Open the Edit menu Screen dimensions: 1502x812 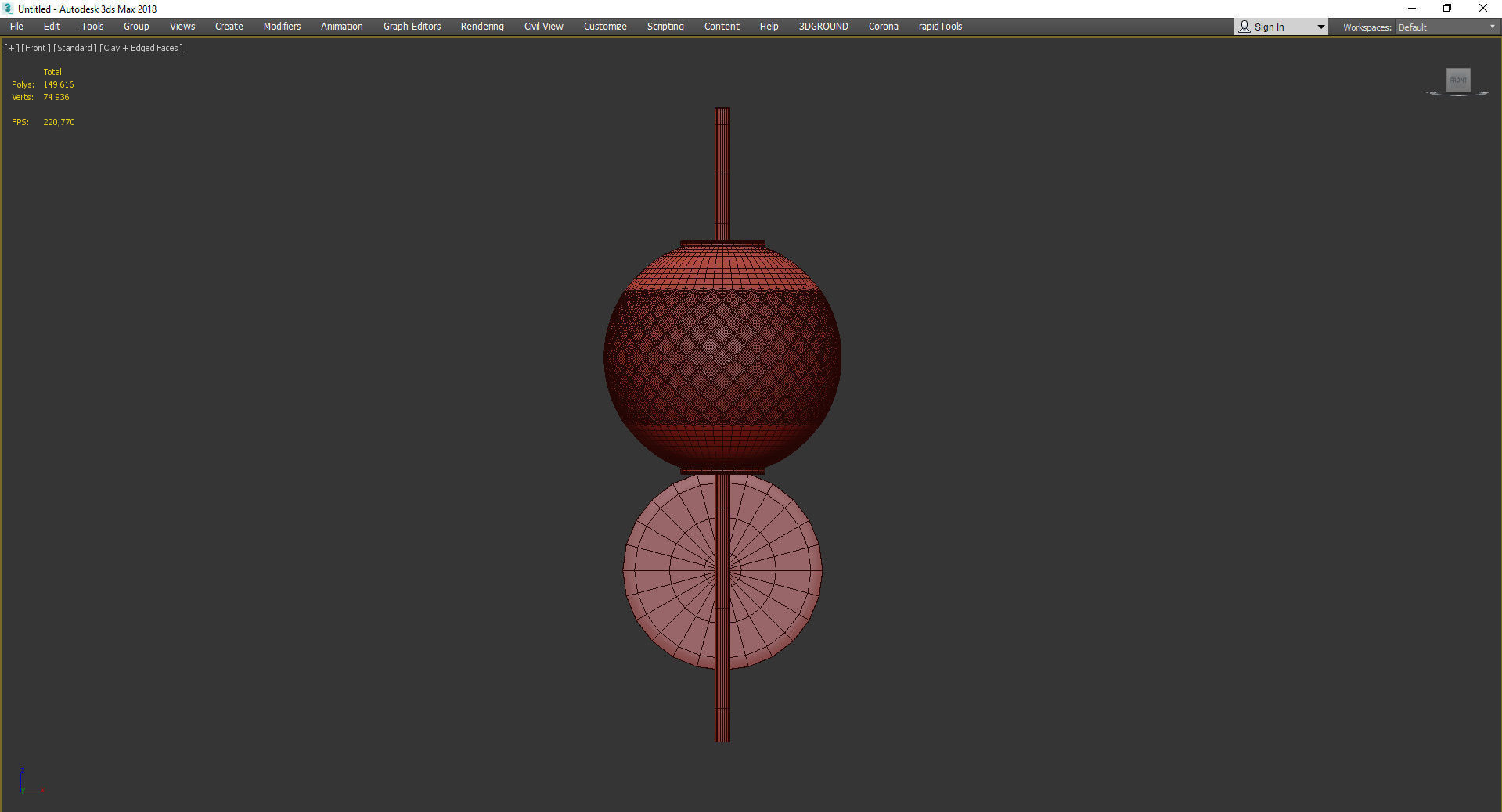[x=52, y=27]
